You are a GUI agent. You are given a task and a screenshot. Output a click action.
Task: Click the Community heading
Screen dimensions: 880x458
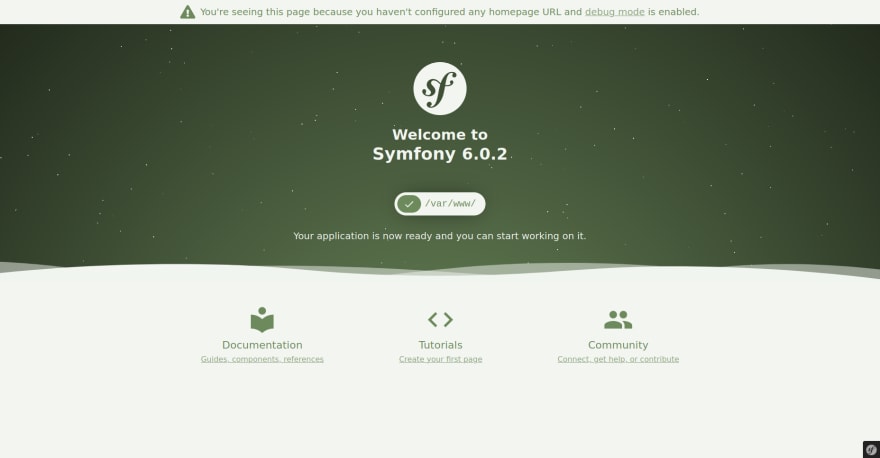click(618, 345)
